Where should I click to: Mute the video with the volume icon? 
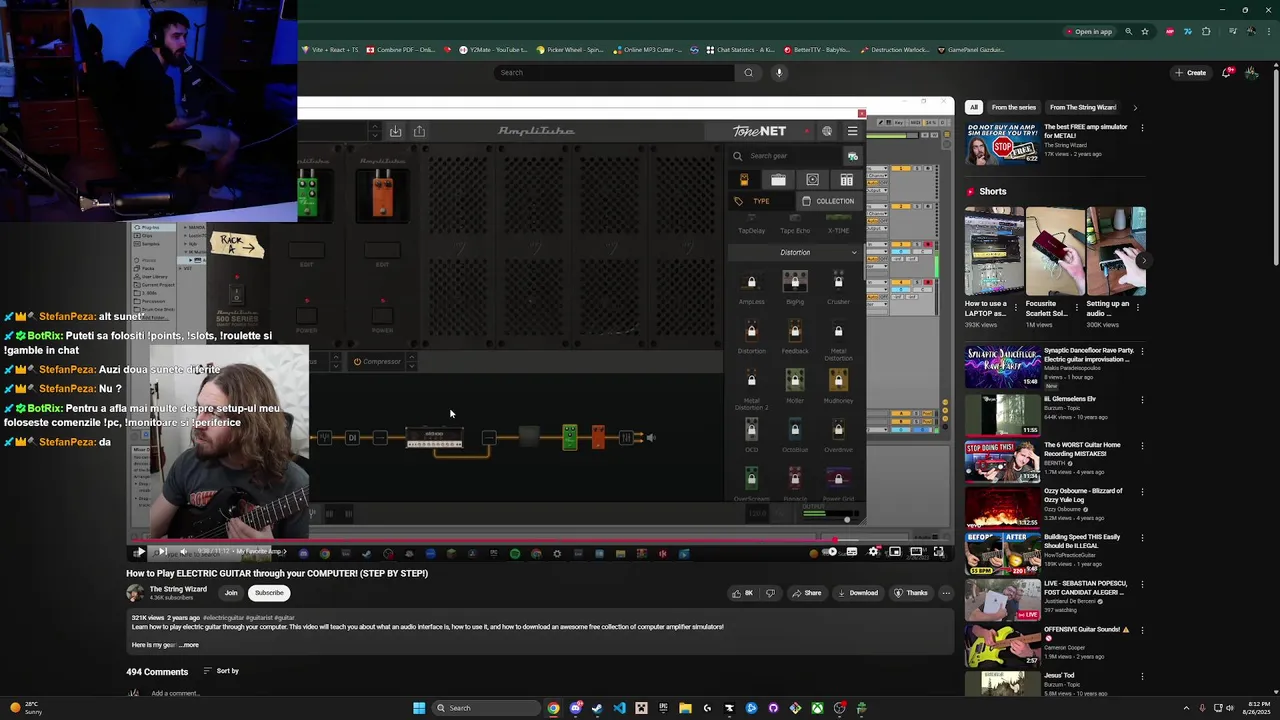pyautogui.click(x=183, y=552)
